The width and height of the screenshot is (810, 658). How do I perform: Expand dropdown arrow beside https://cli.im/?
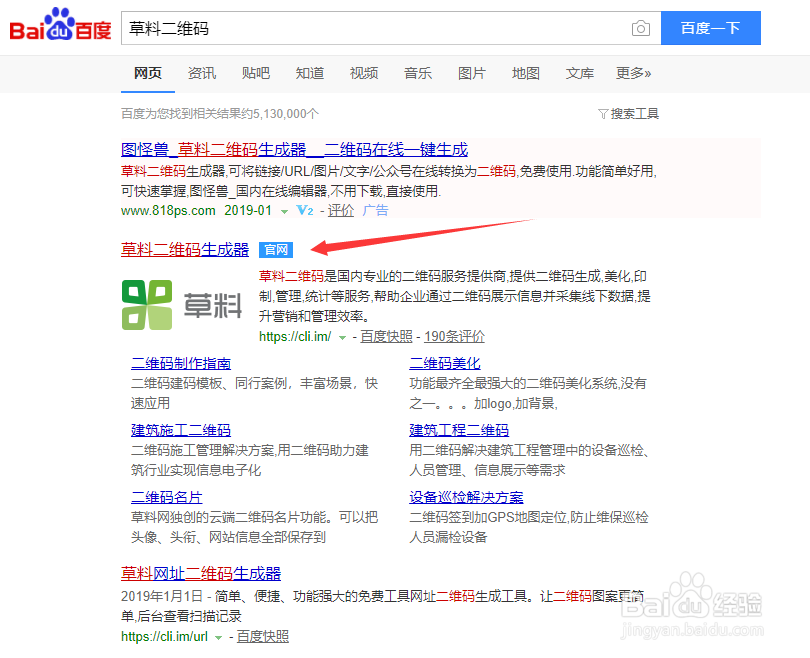point(342,338)
